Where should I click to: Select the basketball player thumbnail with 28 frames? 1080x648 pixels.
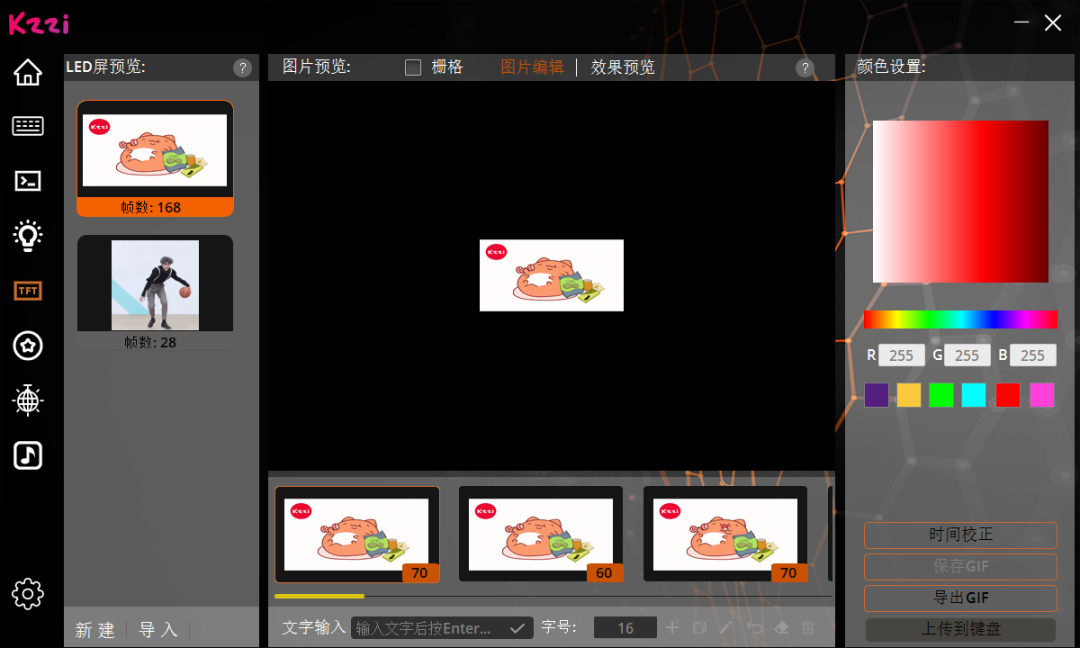click(x=155, y=293)
